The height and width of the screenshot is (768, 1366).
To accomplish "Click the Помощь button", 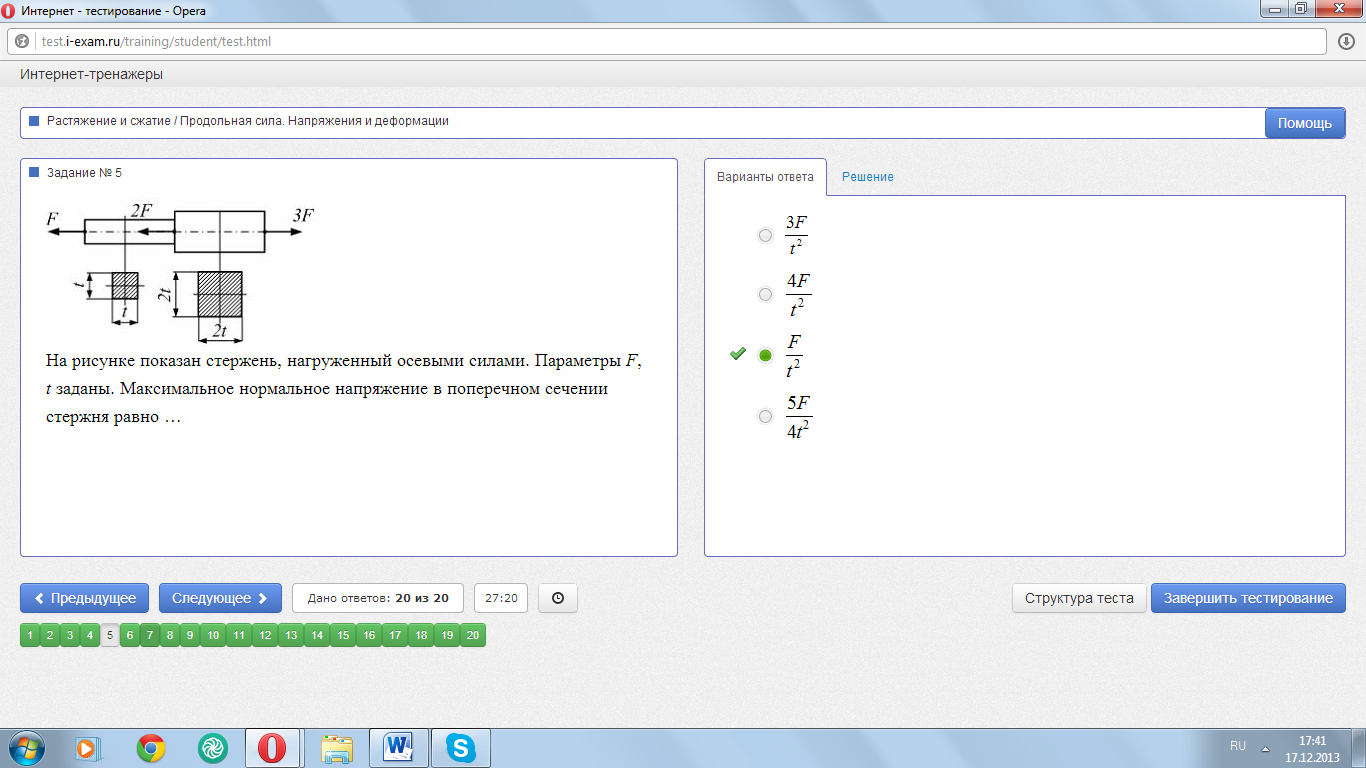I will [x=1305, y=123].
